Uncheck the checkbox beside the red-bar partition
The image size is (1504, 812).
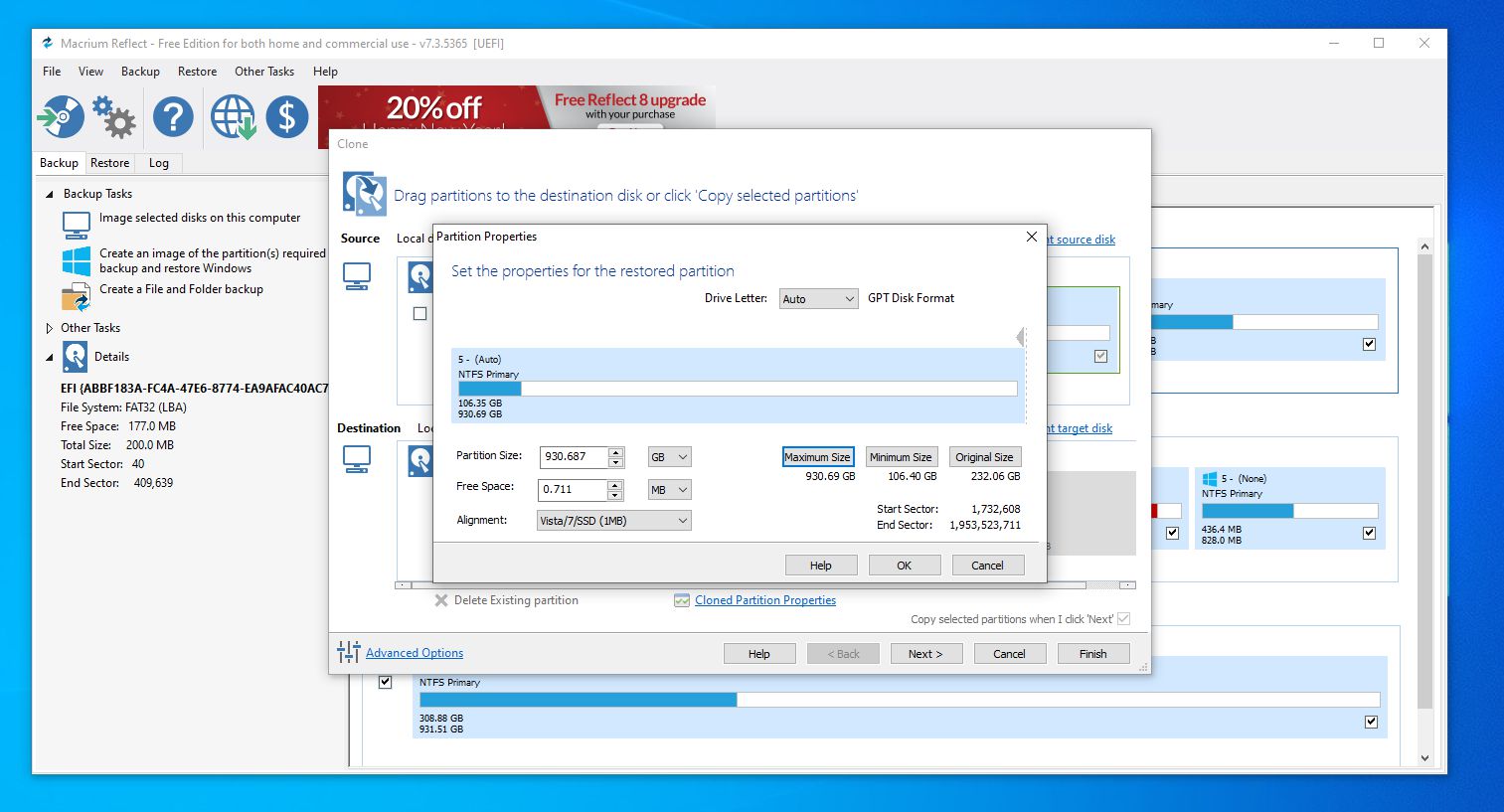pos(1172,533)
